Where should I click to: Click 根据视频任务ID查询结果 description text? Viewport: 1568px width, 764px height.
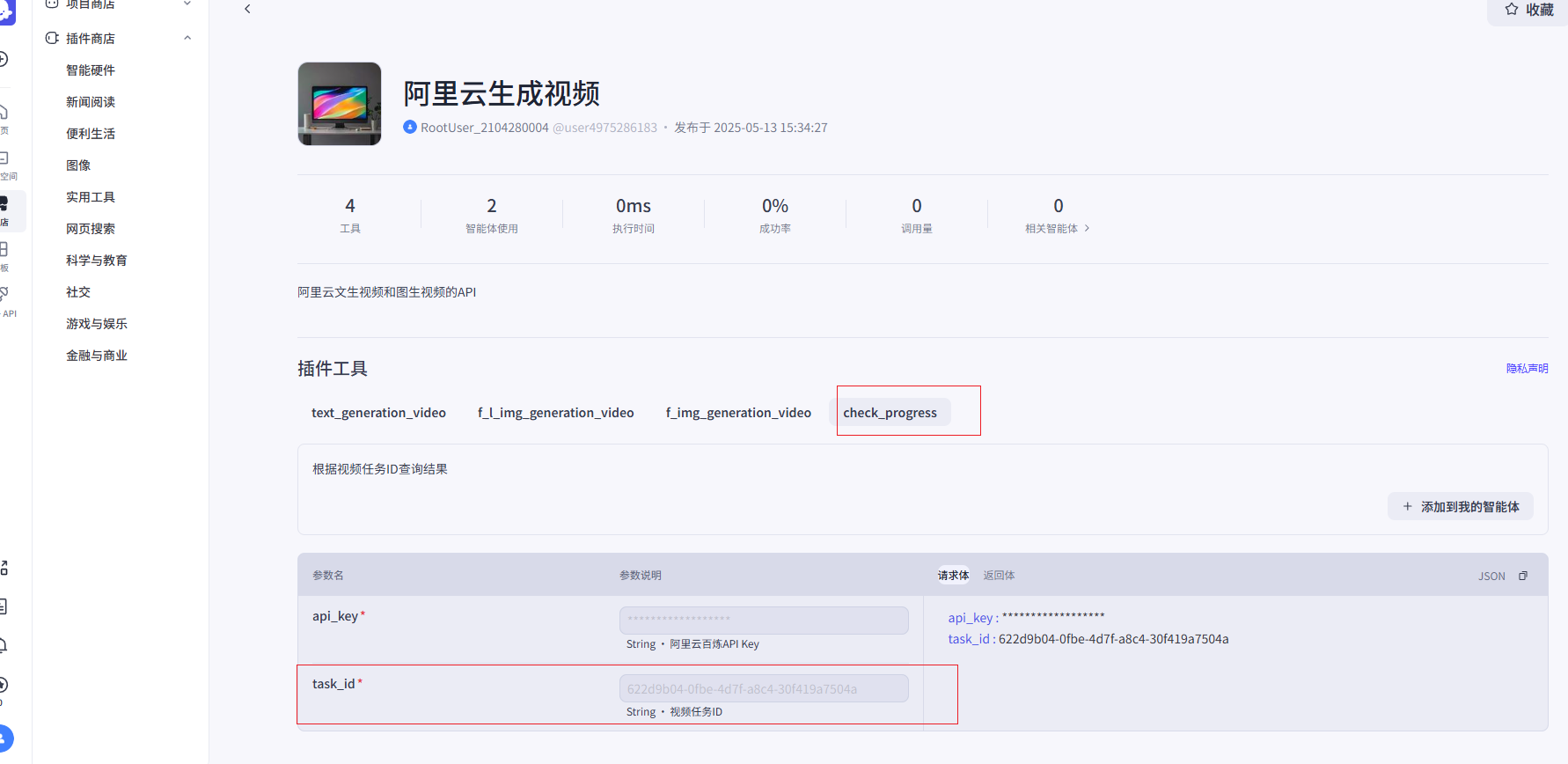click(380, 469)
